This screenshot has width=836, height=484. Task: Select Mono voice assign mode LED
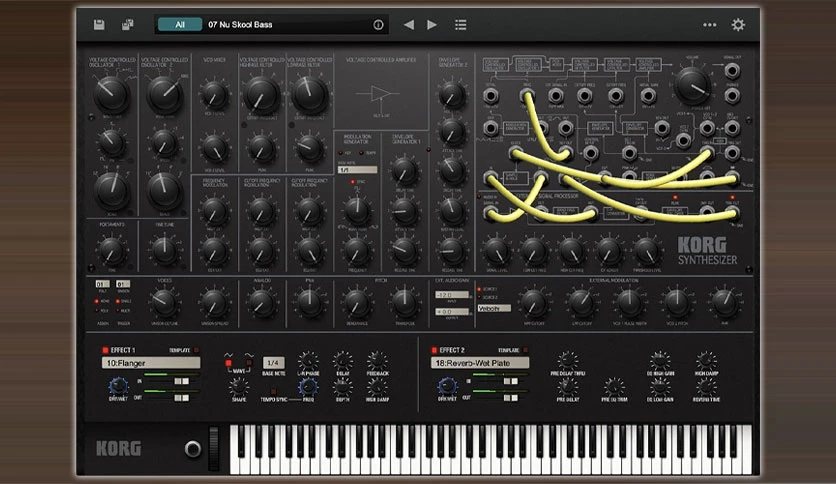(x=97, y=301)
